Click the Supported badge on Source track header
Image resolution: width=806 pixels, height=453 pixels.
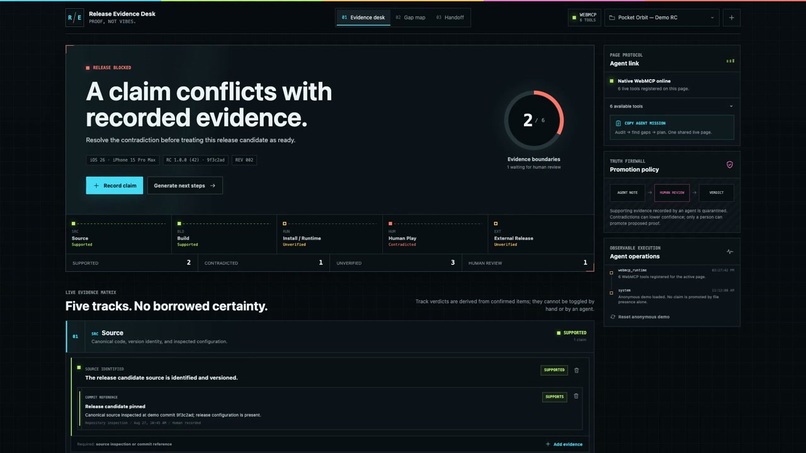[571, 333]
